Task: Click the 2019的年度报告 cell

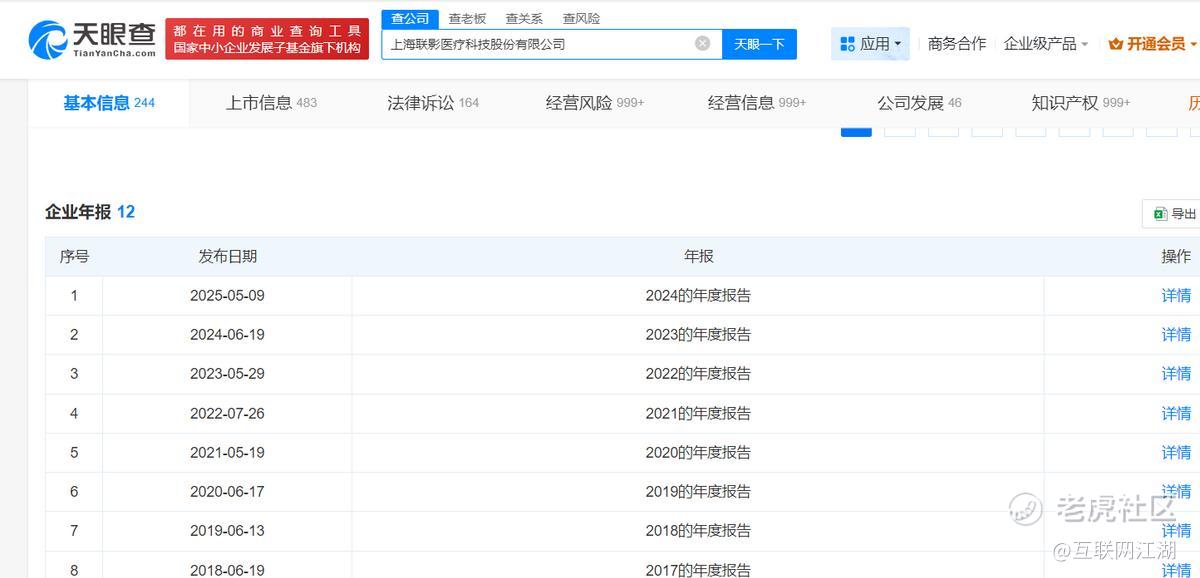Action: point(698,491)
